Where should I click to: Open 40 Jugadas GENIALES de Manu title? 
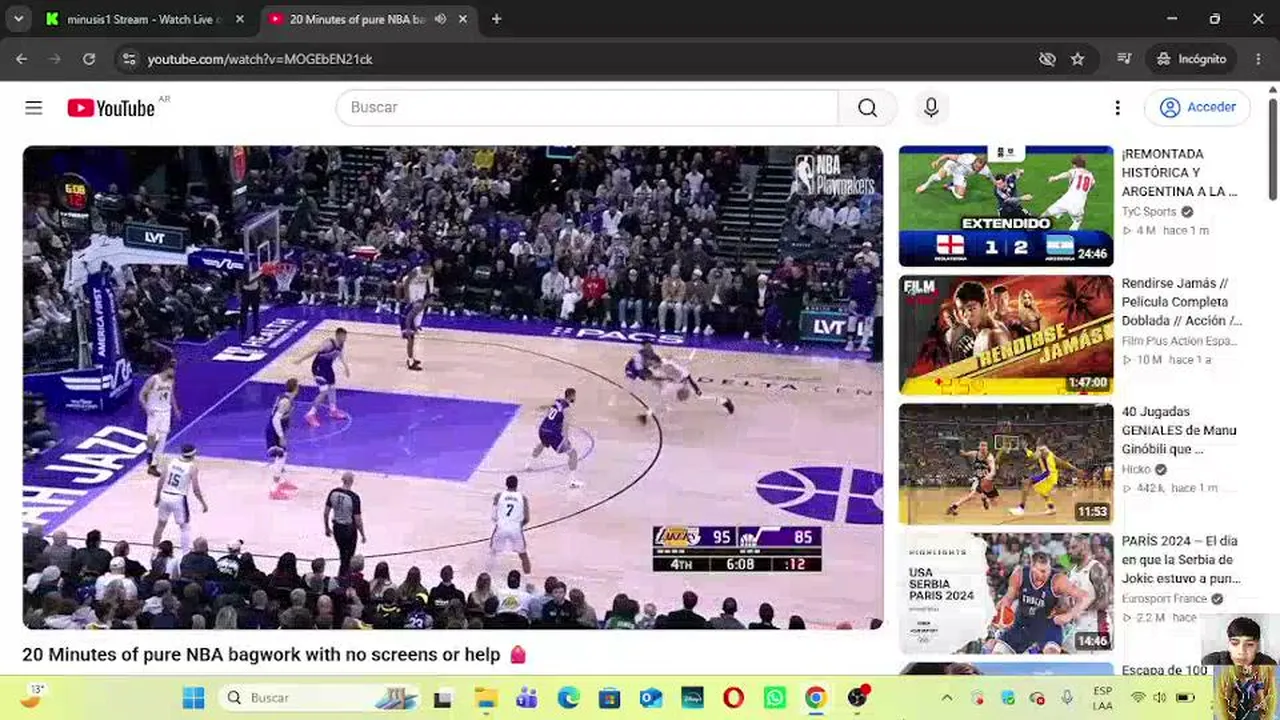pyautogui.click(x=1179, y=431)
